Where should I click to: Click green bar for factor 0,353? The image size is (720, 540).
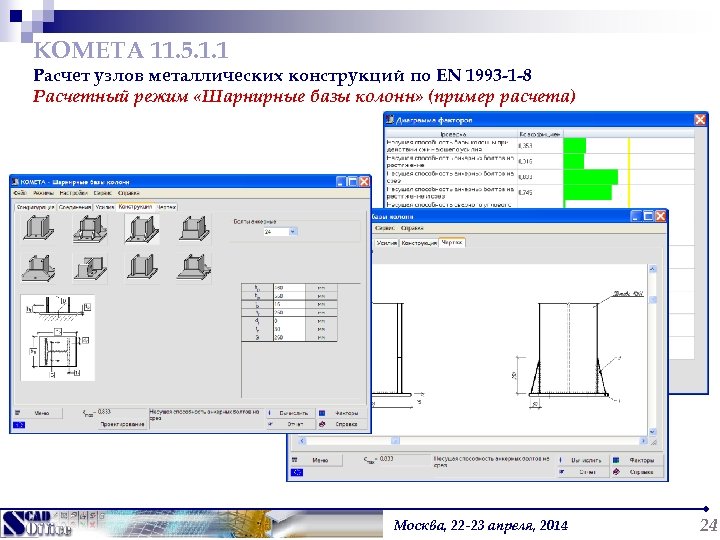(x=575, y=146)
